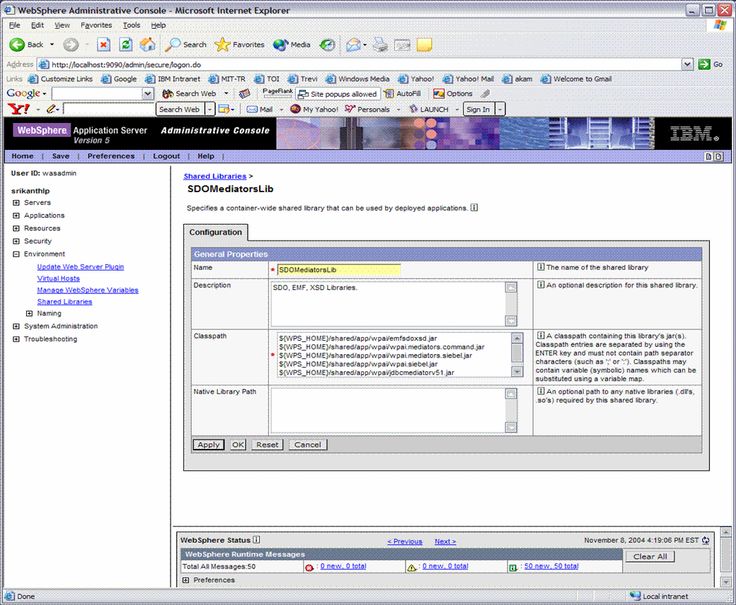
Task: Click the OK button
Action: tap(238, 444)
